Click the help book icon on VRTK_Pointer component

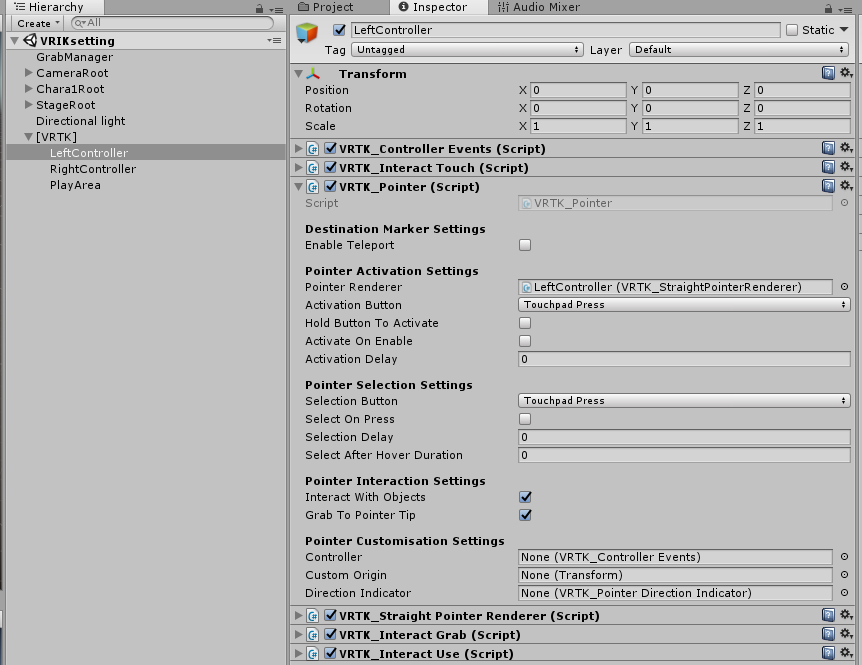828,186
